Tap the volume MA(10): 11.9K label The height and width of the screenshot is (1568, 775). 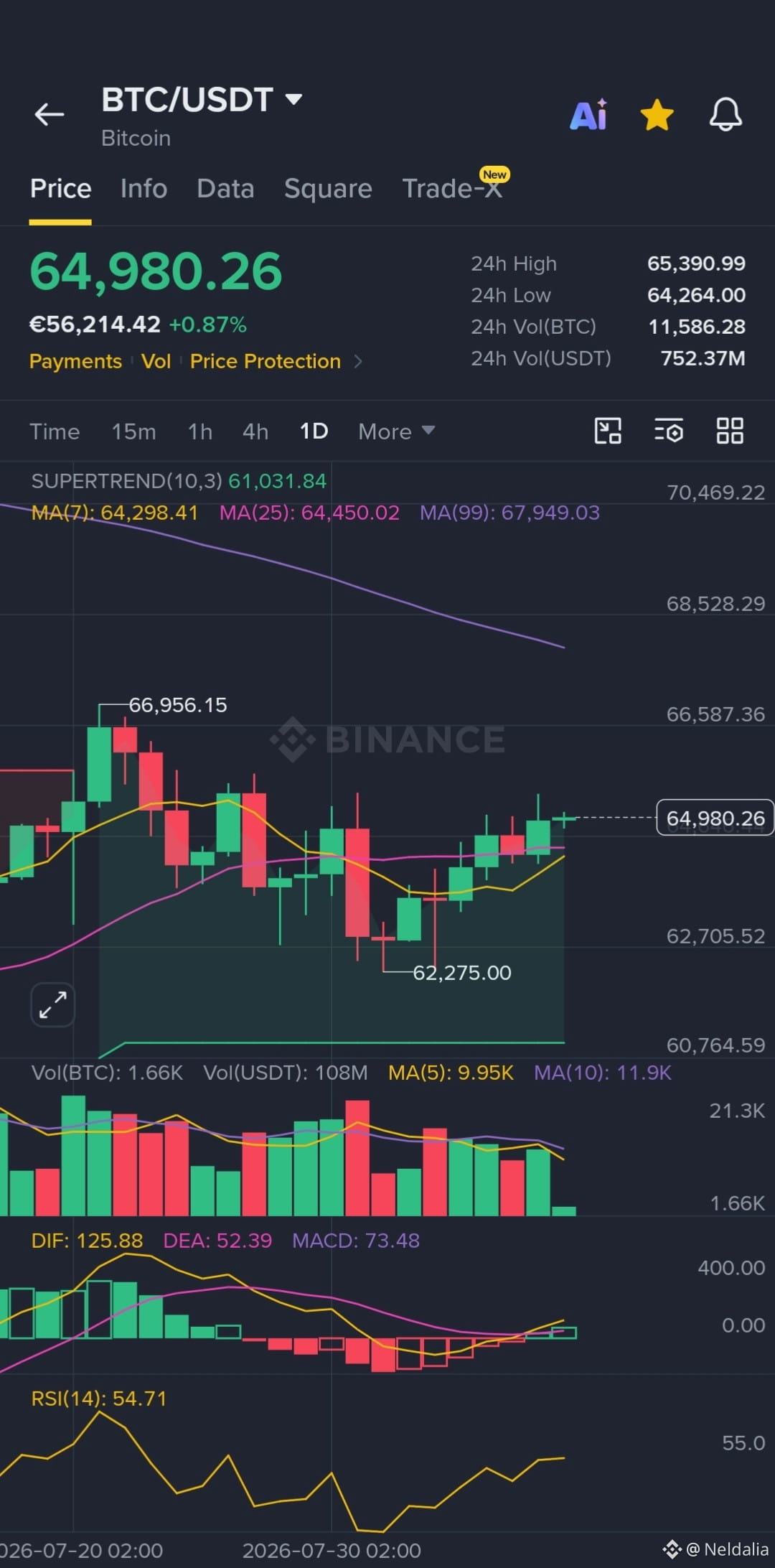coord(603,1073)
